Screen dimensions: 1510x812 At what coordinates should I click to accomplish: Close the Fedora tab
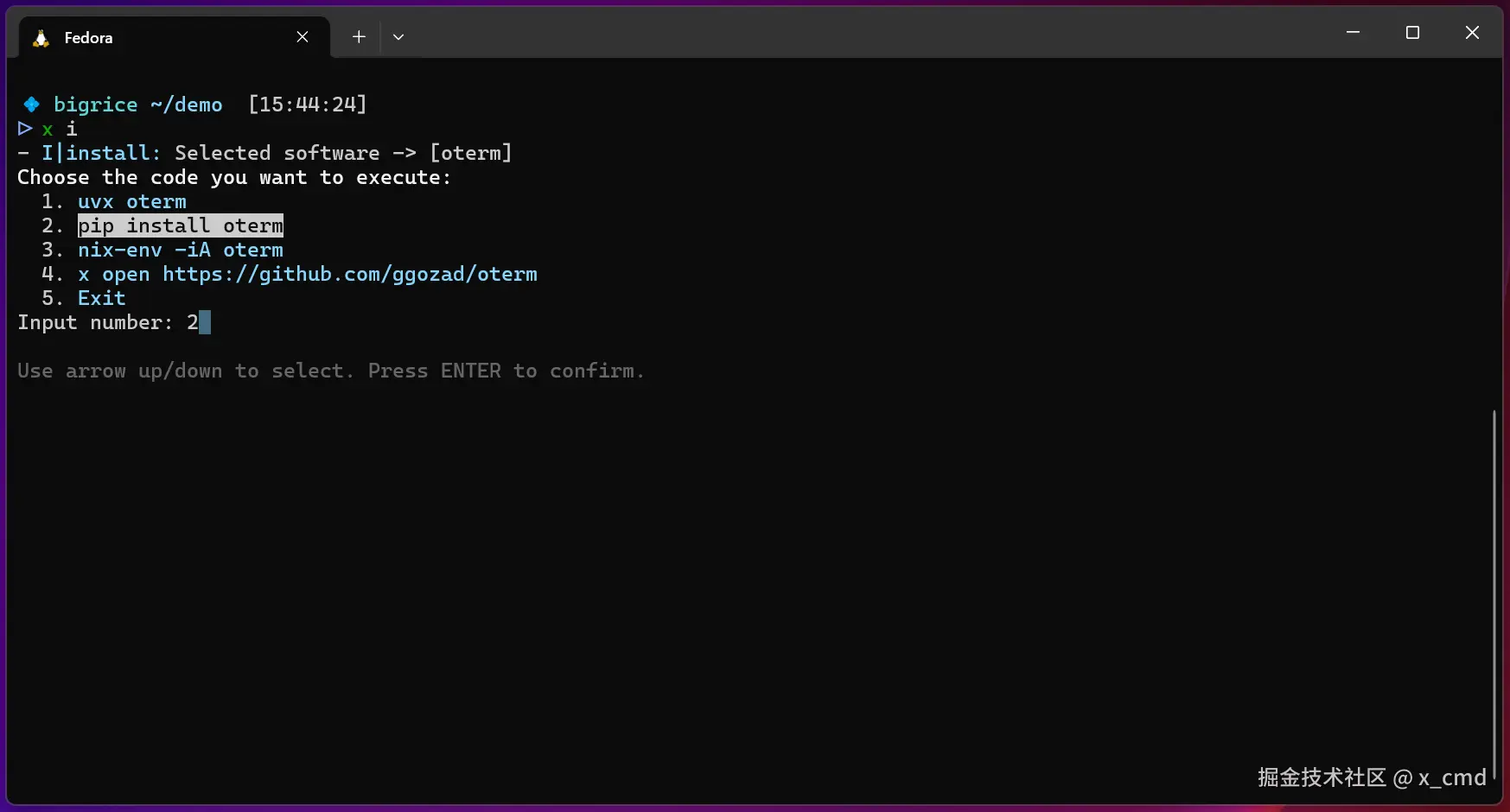303,37
